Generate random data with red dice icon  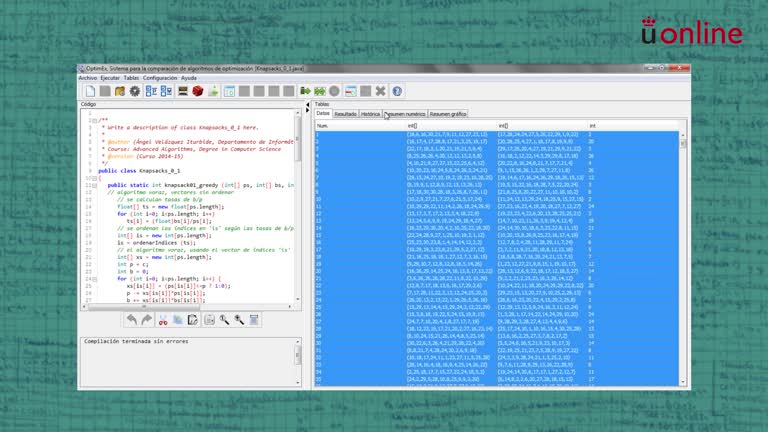click(x=198, y=91)
